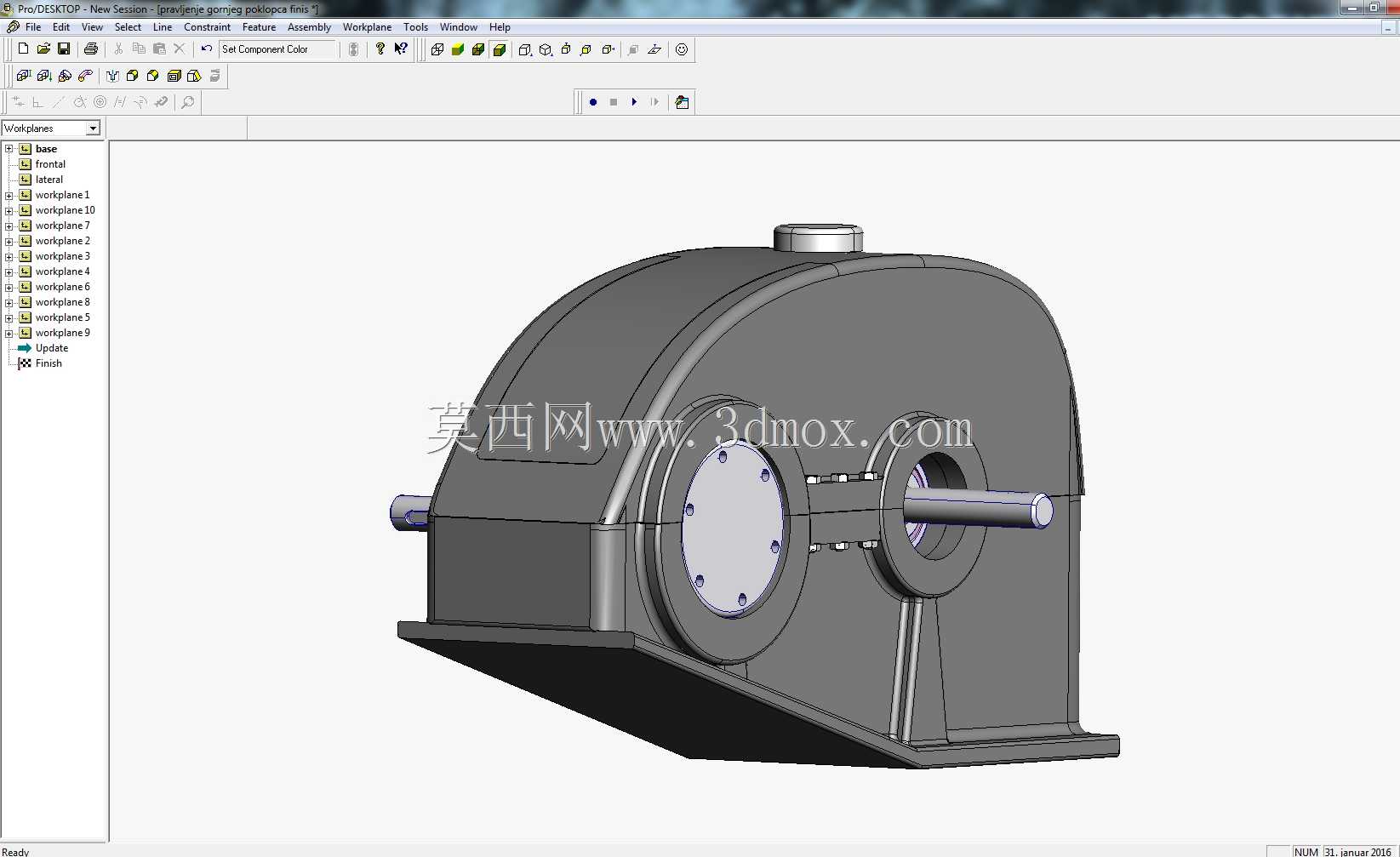
Task: Start macro recording with the record dot
Action: coord(593,102)
